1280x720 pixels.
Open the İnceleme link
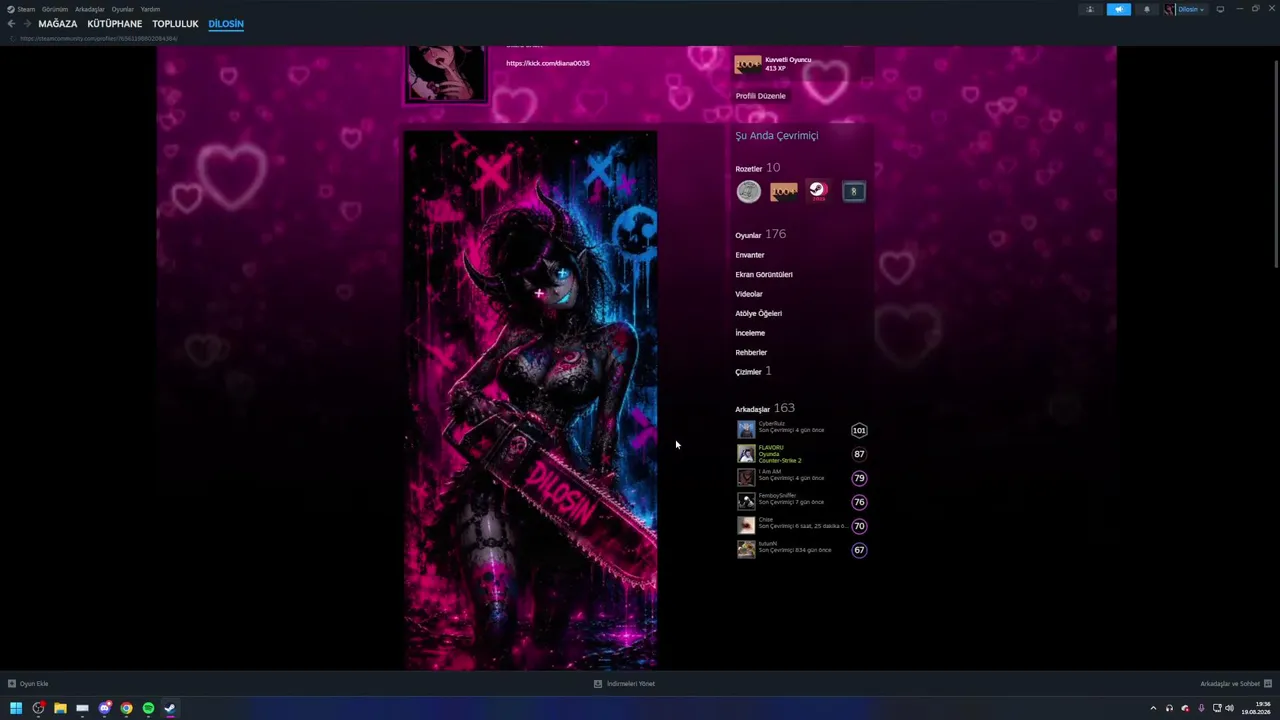point(750,333)
